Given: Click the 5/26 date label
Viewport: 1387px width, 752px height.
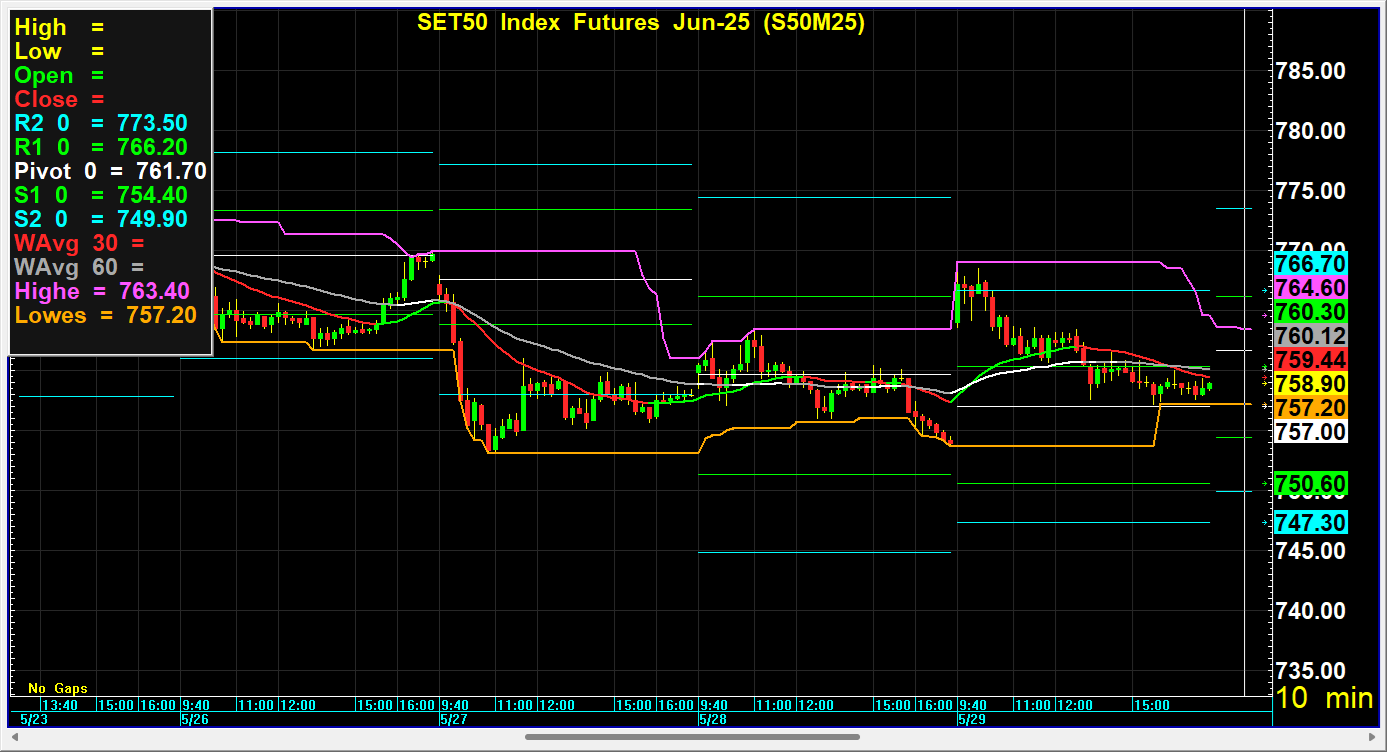Looking at the screenshot, I should click(195, 719).
